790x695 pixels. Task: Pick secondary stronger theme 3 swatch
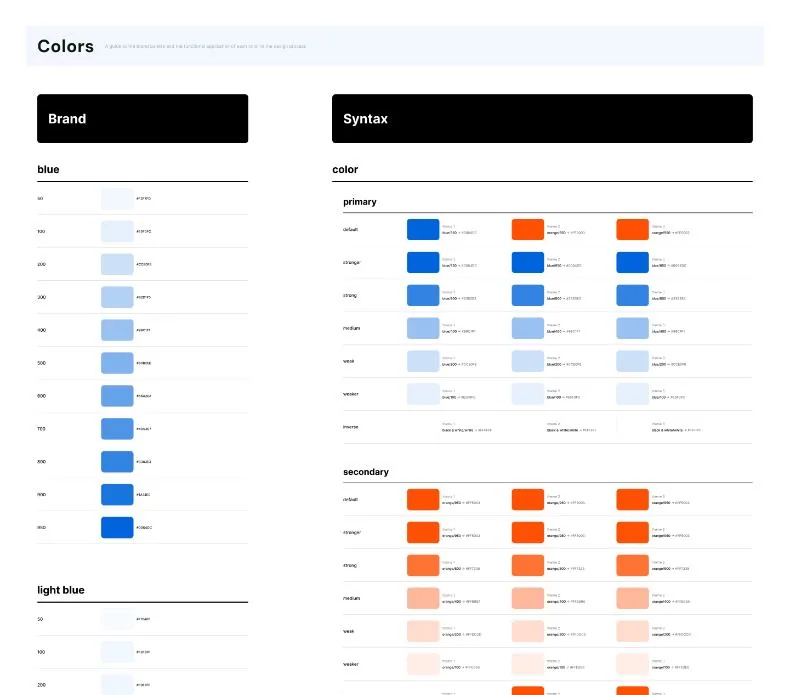(632, 532)
